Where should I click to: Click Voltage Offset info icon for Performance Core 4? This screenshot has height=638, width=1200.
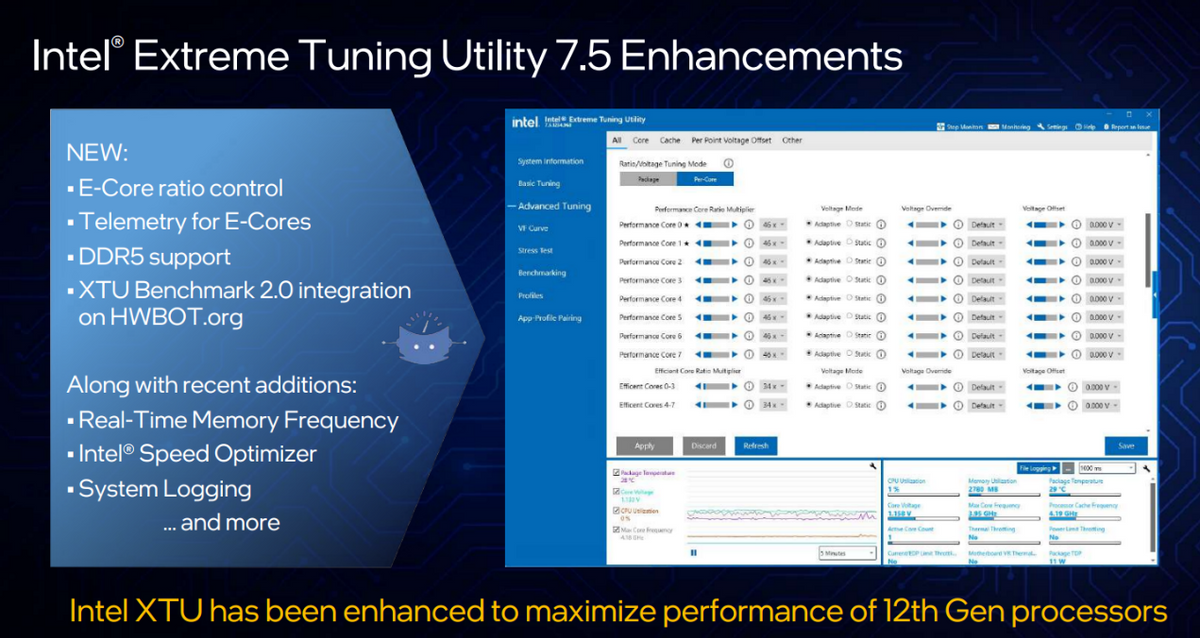pyautogui.click(x=1076, y=299)
